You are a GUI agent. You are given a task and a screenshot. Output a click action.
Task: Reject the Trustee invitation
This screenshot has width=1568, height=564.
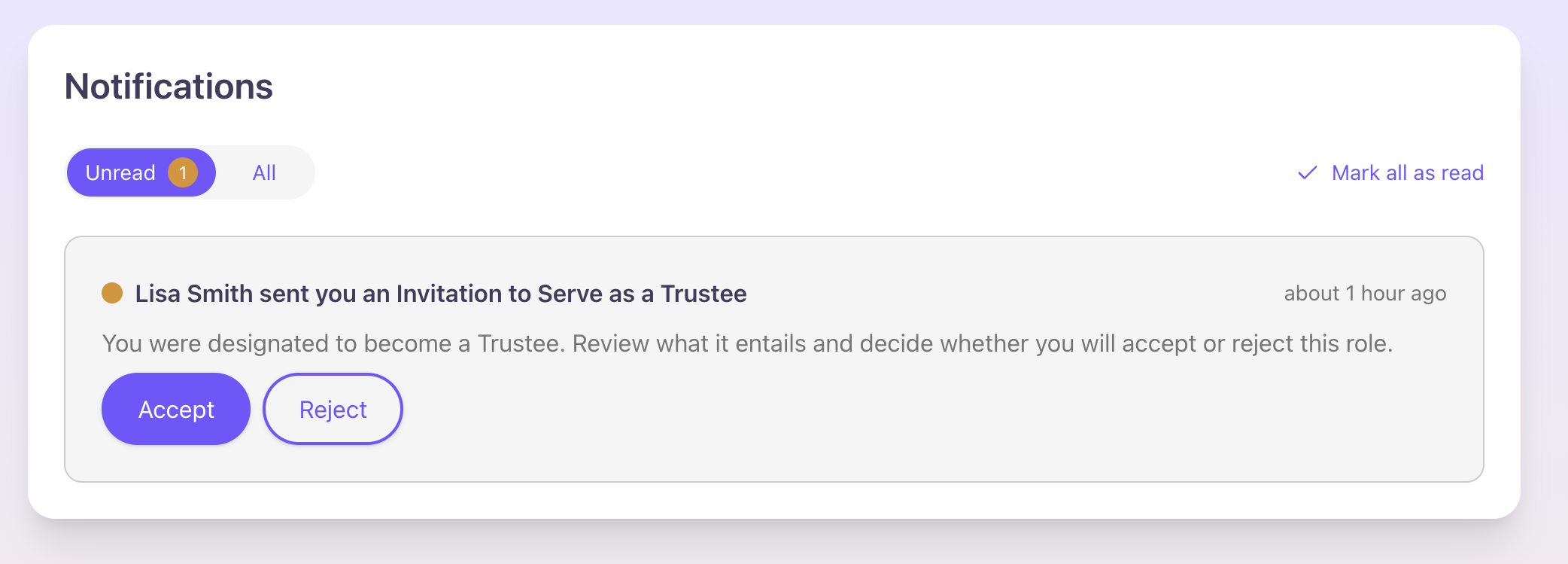[x=333, y=409]
